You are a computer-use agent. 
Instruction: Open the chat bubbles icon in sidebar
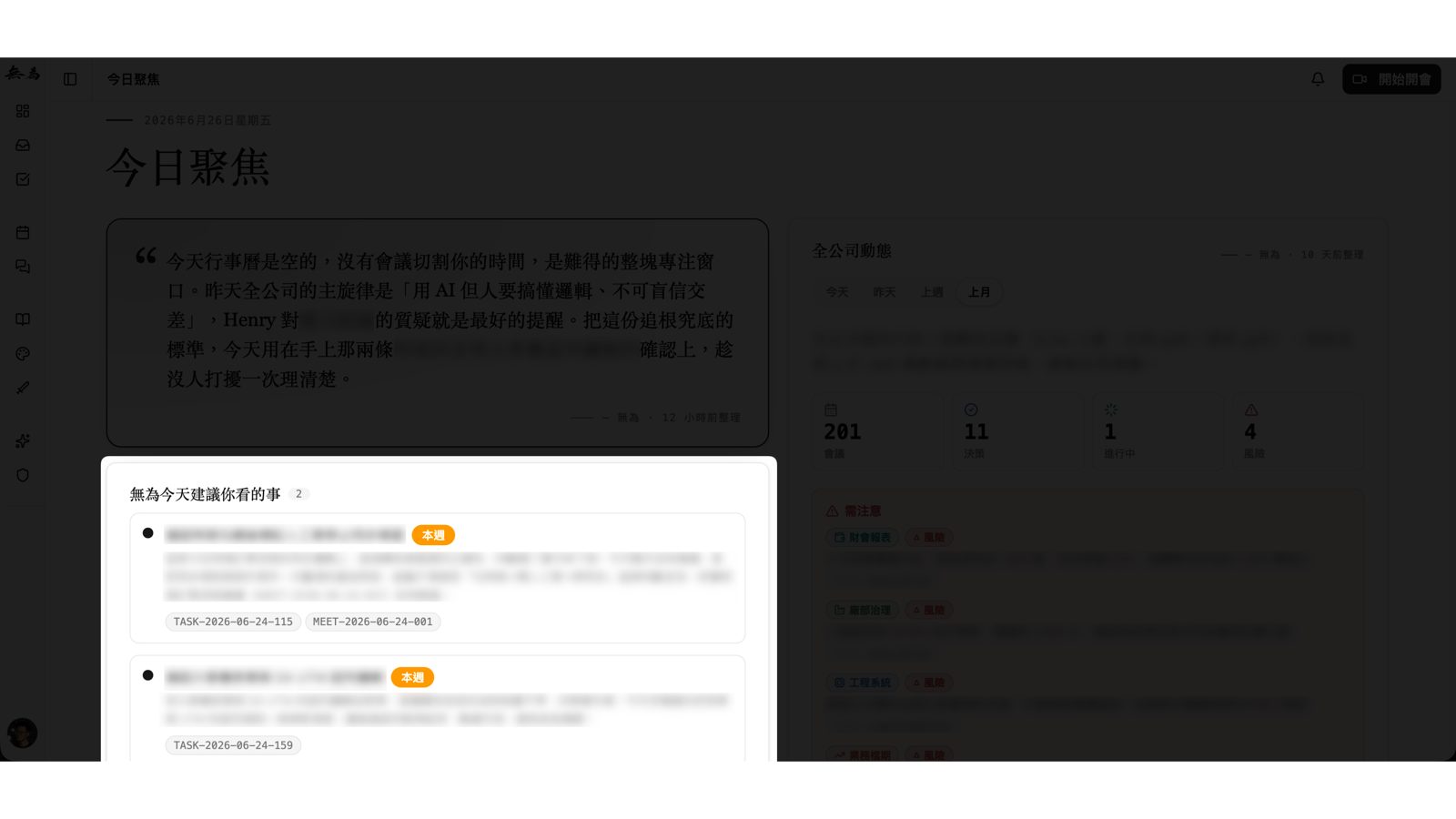click(x=23, y=267)
